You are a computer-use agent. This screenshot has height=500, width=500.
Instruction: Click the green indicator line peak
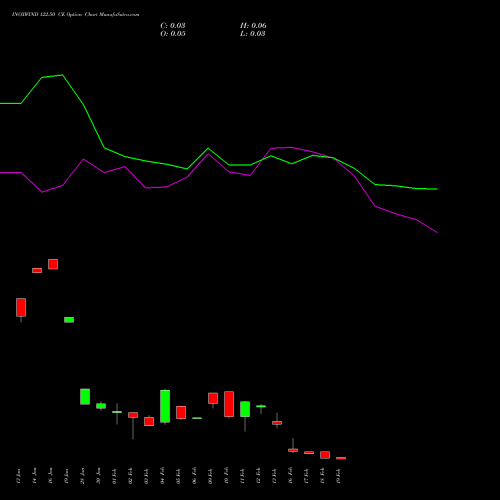pyautogui.click(x=62, y=75)
